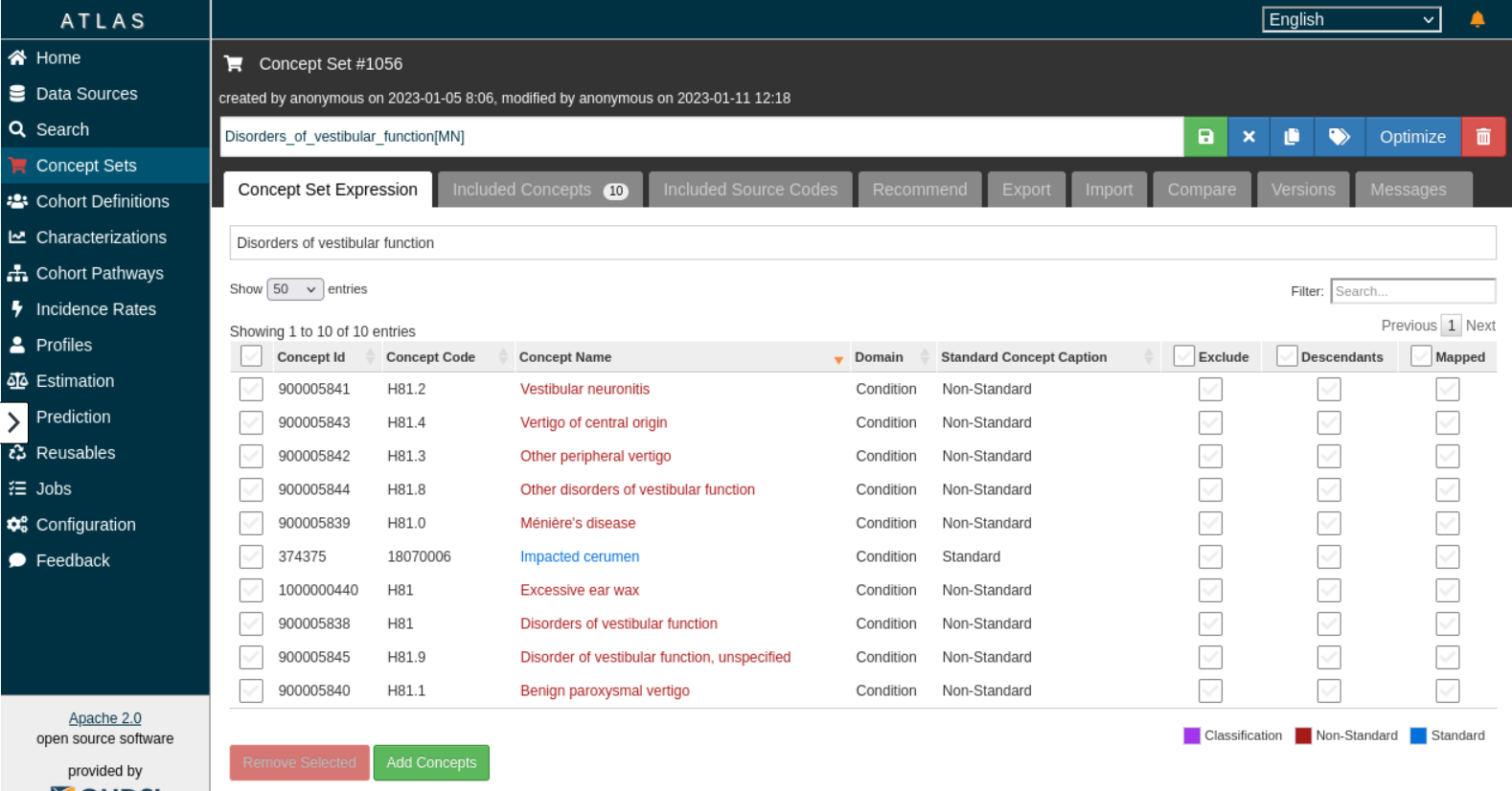Click the Filter search input field
The height and width of the screenshot is (791, 1512).
pos(1412,291)
